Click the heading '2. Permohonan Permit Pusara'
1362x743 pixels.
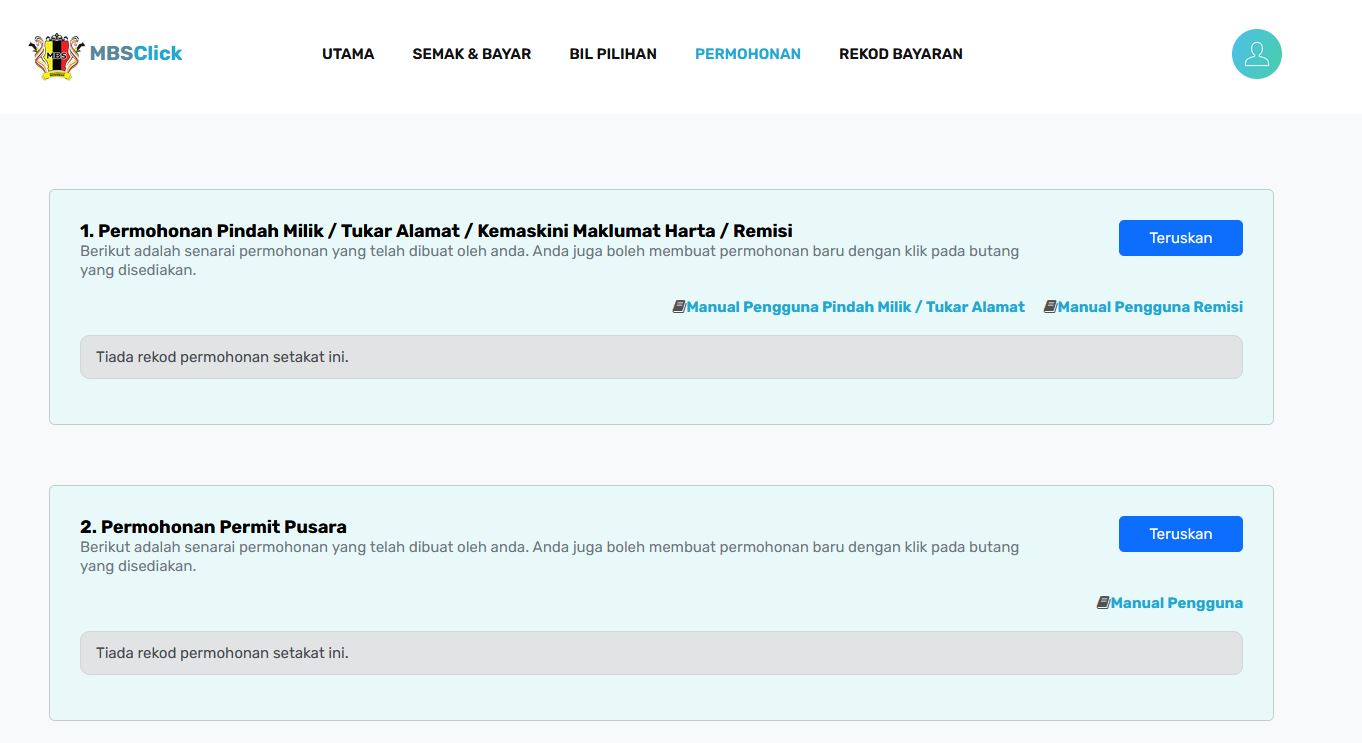click(x=213, y=527)
